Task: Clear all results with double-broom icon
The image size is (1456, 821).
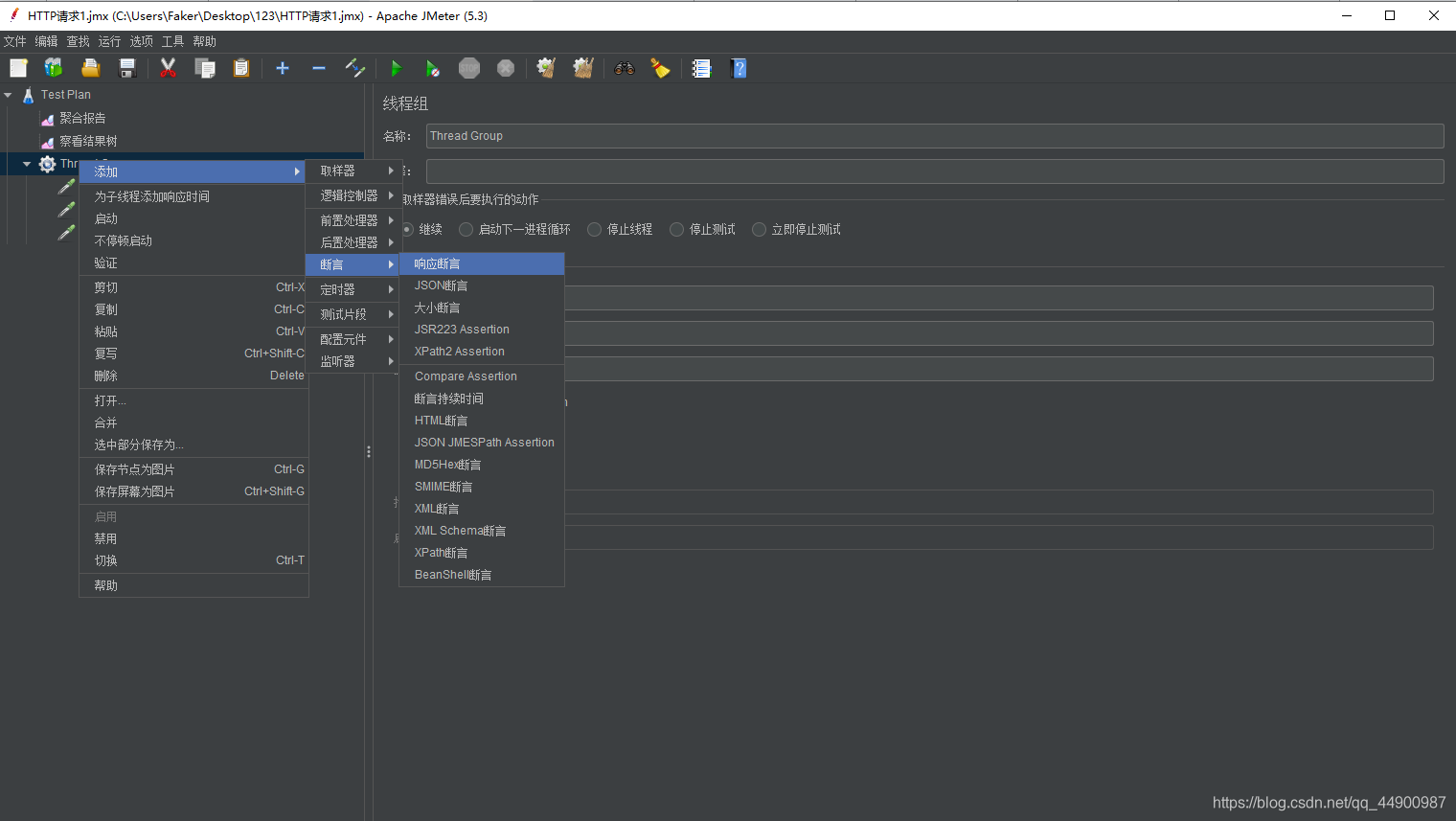Action: [583, 68]
